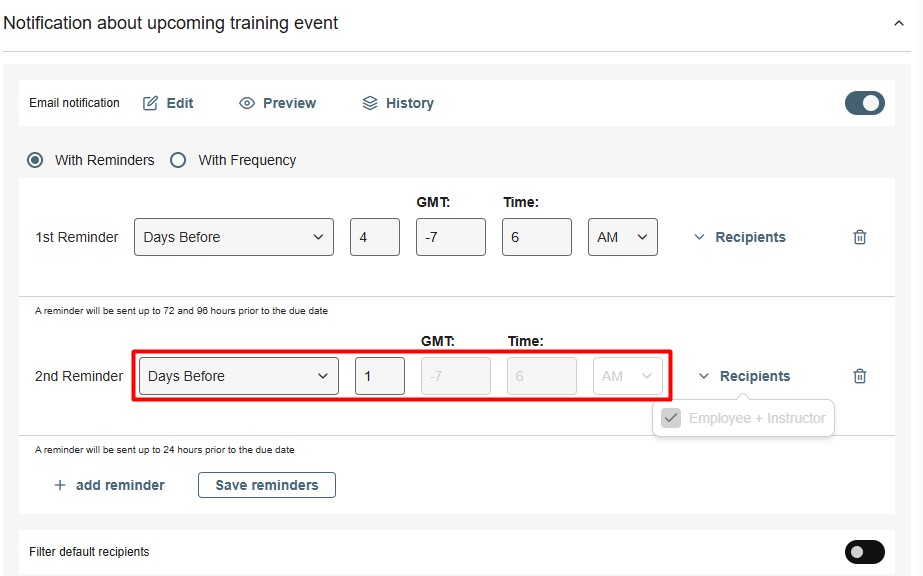Click the 2nd Reminder days count field
The width and height of the screenshot is (923, 576).
[379, 376]
